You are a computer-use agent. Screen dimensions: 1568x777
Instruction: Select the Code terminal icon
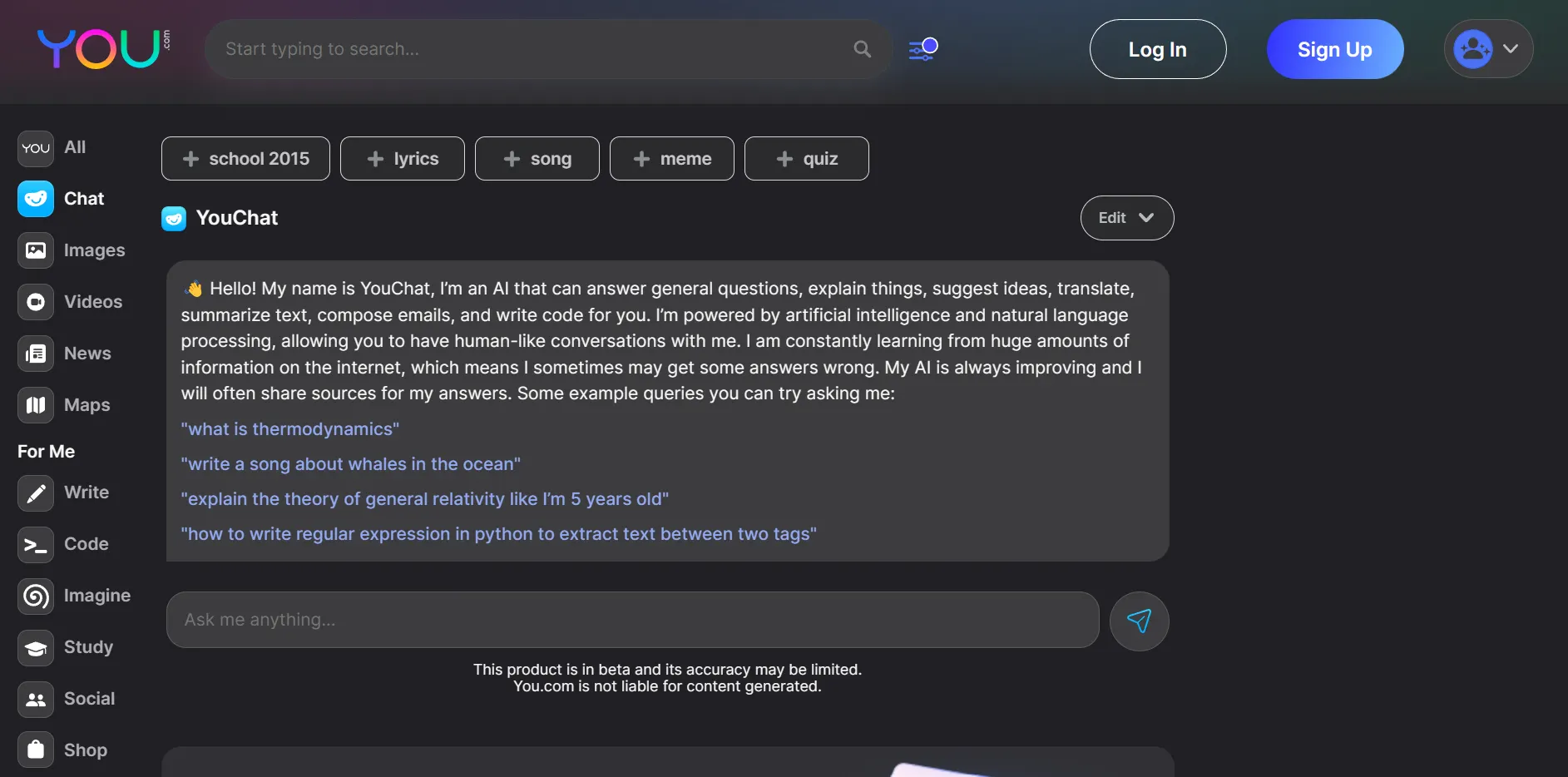[x=36, y=545]
